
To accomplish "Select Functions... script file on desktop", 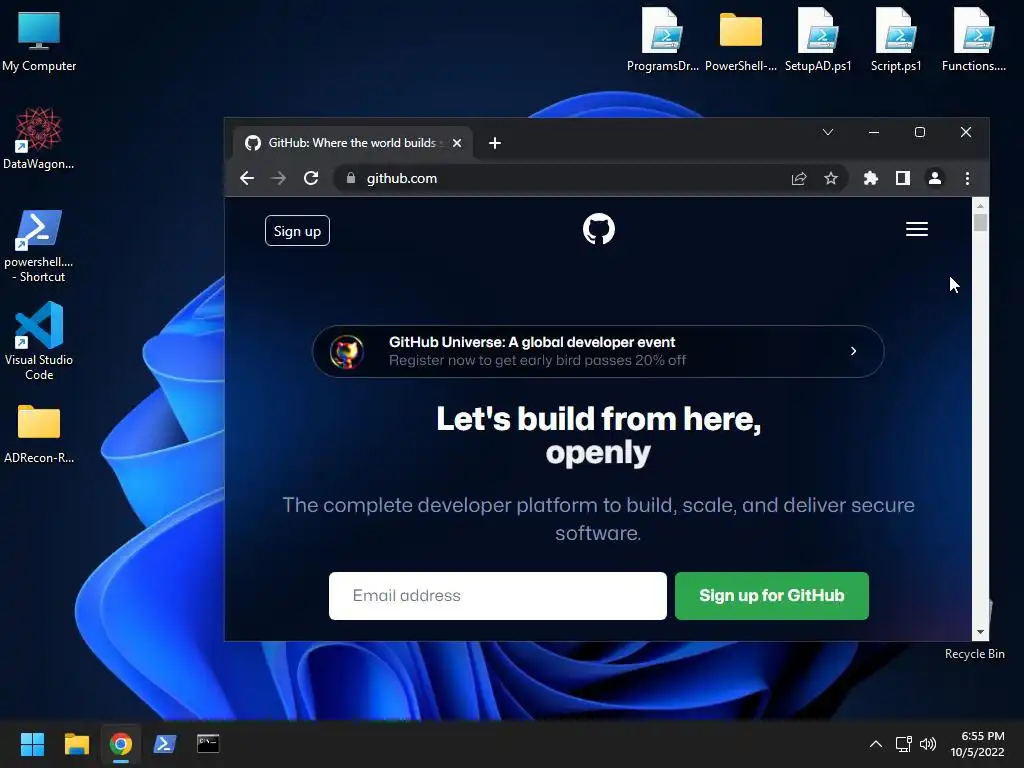I will tap(974, 39).
